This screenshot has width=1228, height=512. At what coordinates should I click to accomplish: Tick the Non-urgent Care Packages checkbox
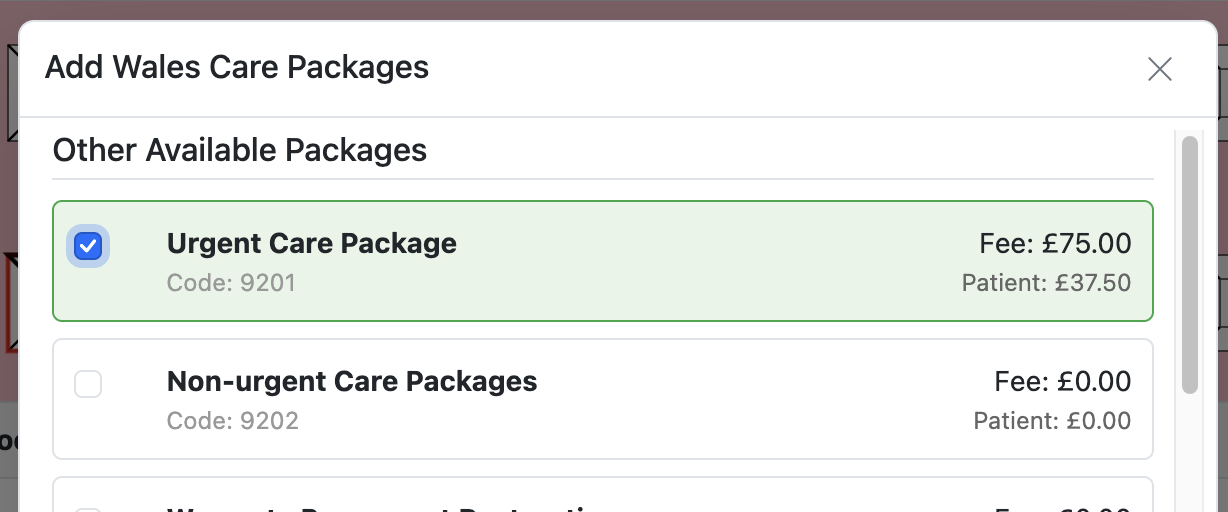pyautogui.click(x=88, y=384)
